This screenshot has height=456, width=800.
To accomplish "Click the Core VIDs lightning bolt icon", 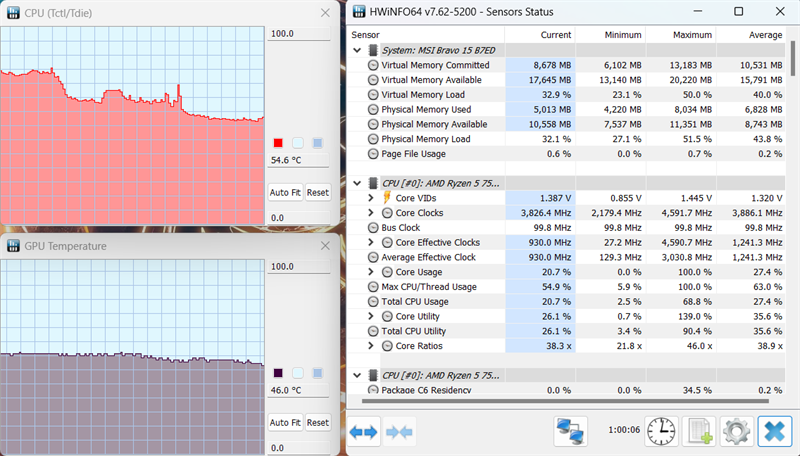I will (387, 197).
